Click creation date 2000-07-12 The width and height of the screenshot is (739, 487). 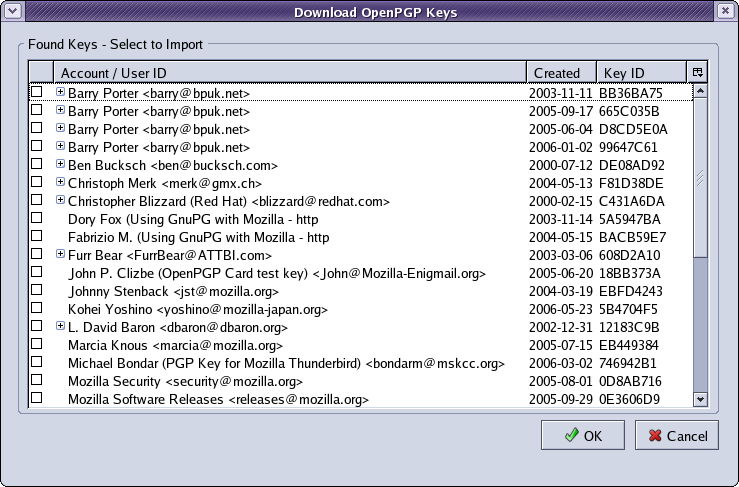point(560,165)
